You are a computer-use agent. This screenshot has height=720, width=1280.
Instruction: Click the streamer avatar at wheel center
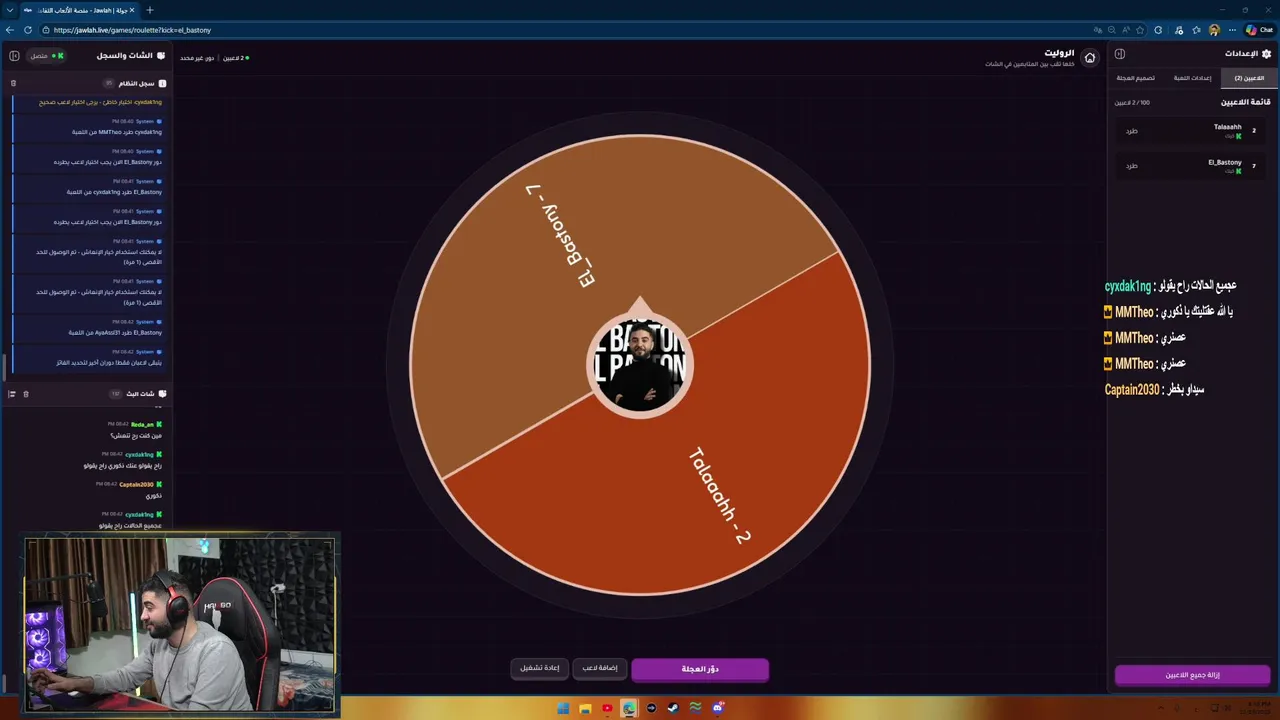(640, 365)
